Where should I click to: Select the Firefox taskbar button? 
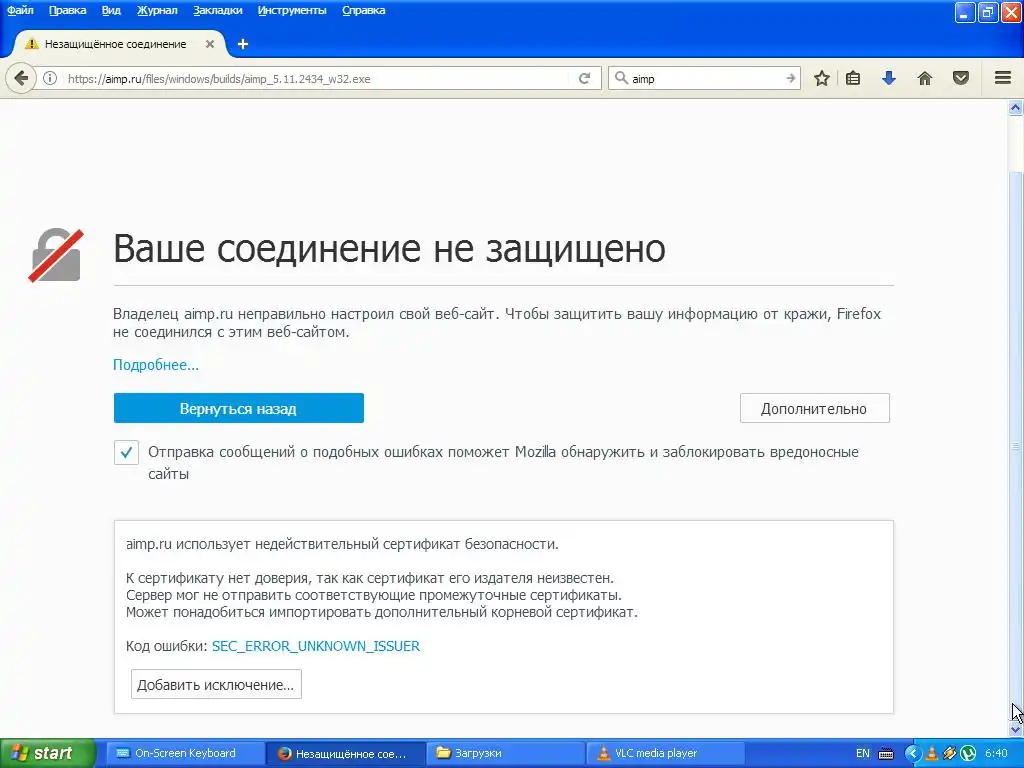click(x=346, y=753)
